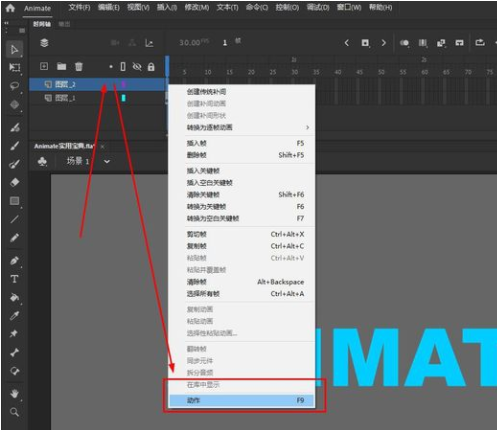This screenshot has width=497, height=430.
Task: Select the Lasso tool
Action: click(14, 86)
